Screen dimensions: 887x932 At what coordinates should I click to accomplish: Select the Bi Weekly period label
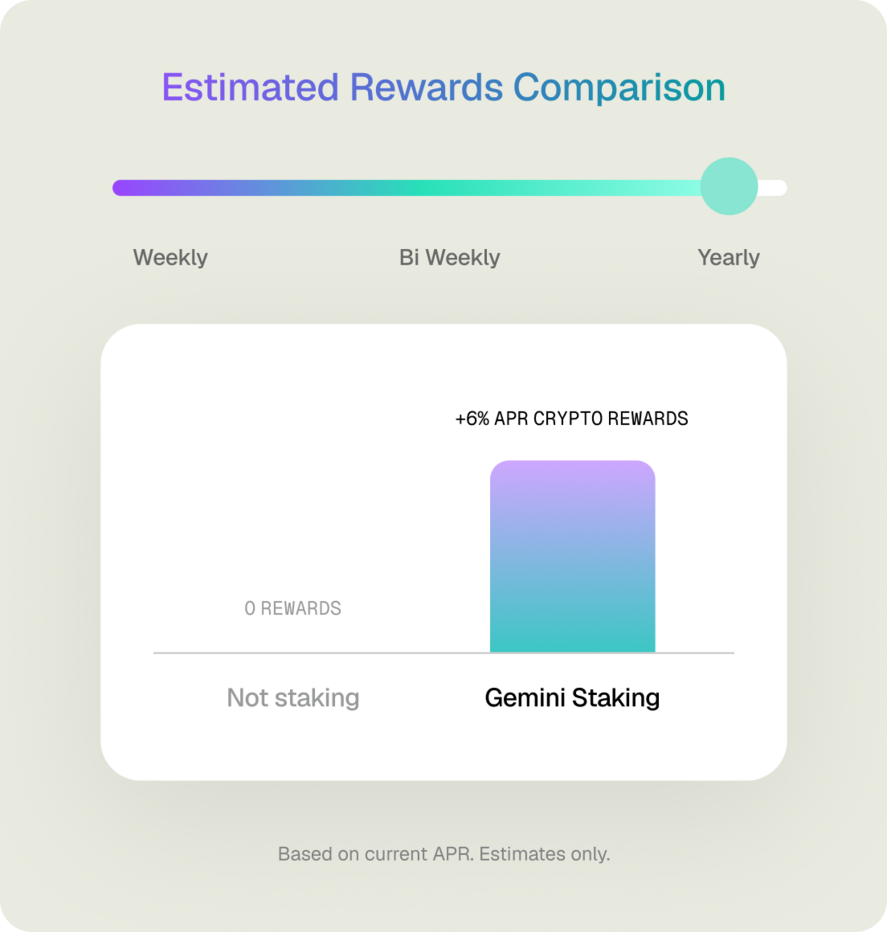[x=449, y=258]
